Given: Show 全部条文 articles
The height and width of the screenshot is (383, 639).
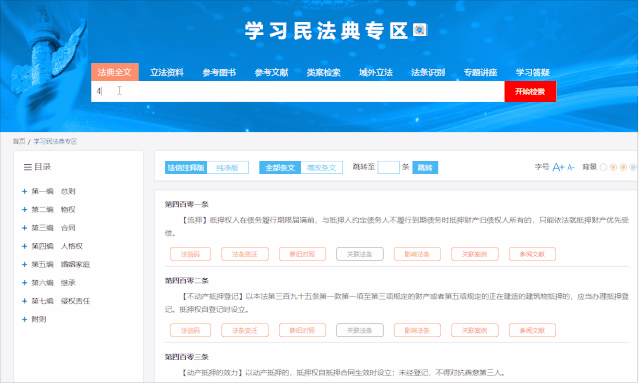Looking at the screenshot, I should tap(280, 167).
